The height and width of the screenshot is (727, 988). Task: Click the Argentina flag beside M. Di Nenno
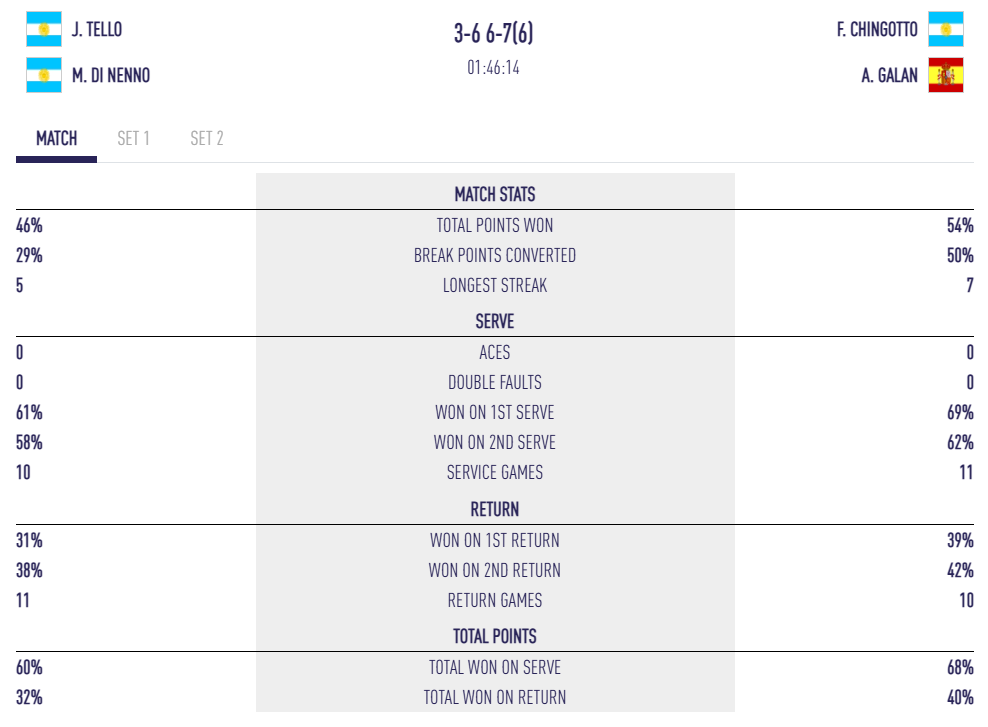(43, 75)
